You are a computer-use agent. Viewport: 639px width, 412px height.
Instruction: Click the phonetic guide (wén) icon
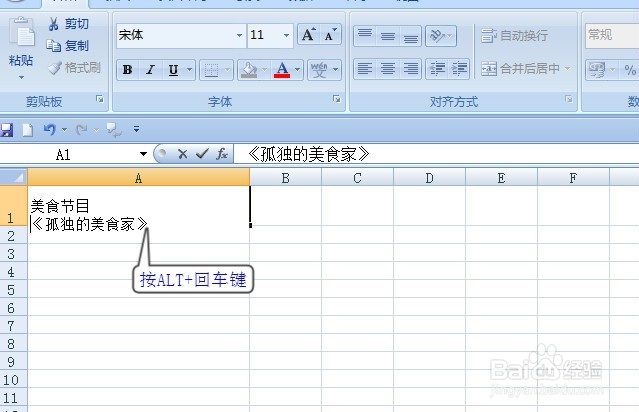tap(319, 70)
